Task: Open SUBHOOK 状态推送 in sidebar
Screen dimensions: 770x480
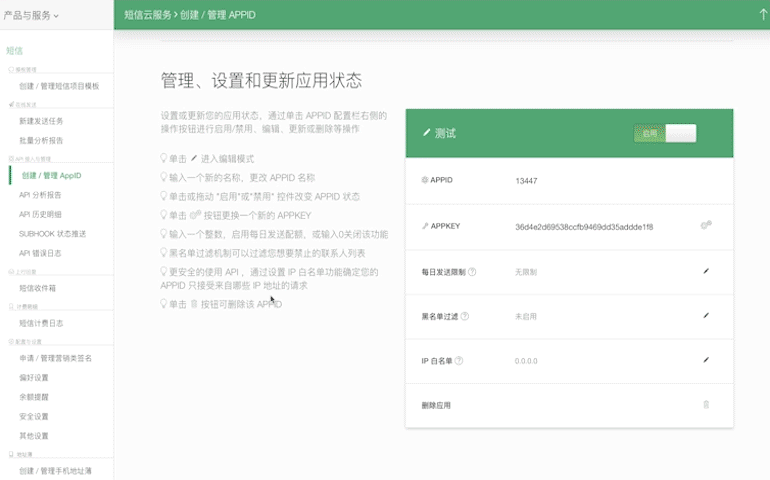Action: pyautogui.click(x=52, y=234)
